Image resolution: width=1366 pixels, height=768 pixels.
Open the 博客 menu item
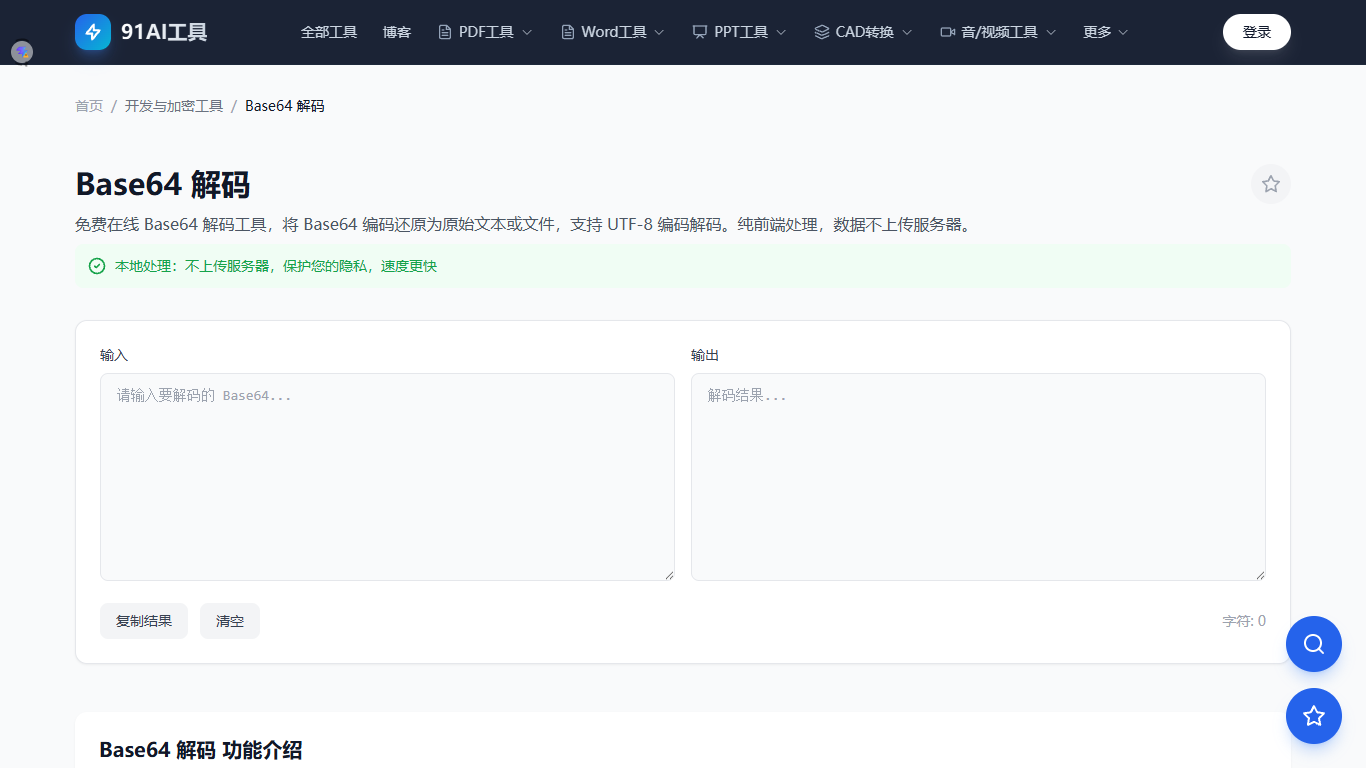click(x=397, y=32)
